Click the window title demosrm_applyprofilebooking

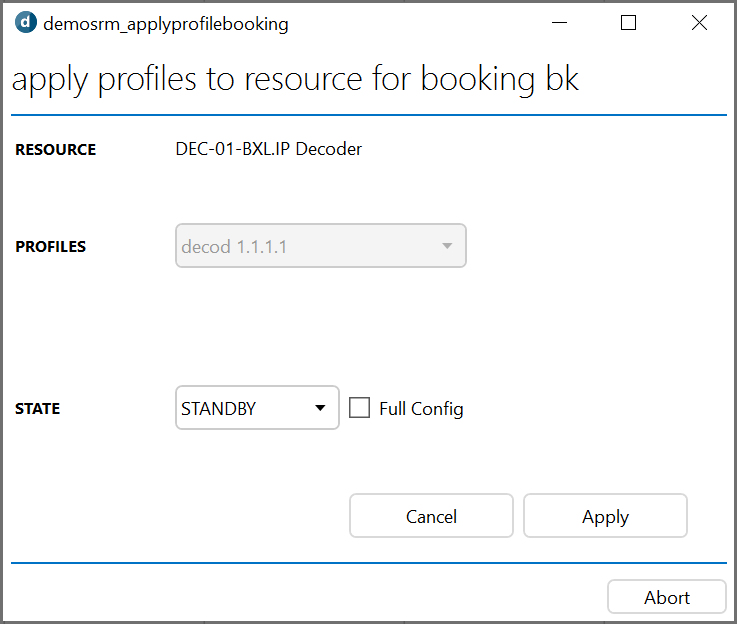165,24
